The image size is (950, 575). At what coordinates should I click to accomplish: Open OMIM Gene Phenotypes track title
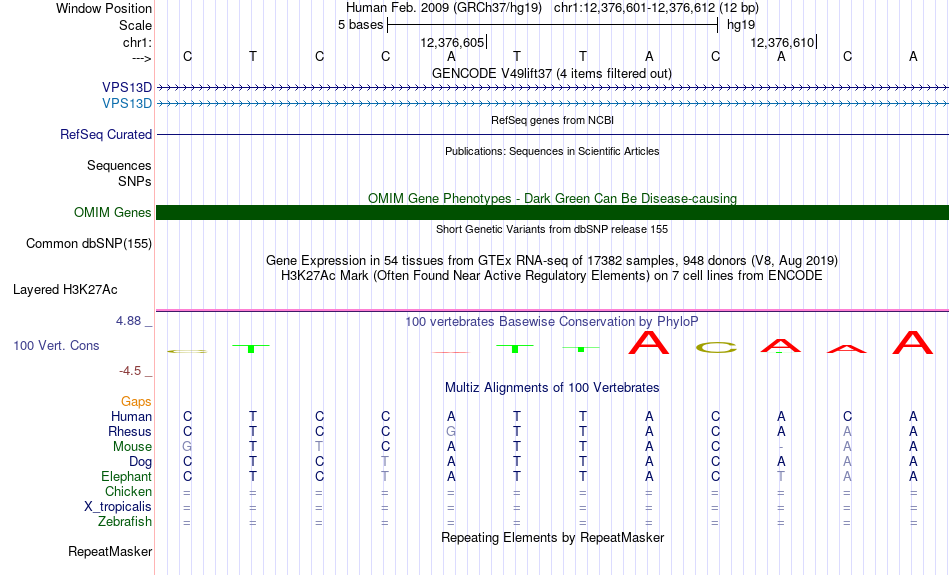click(552, 198)
